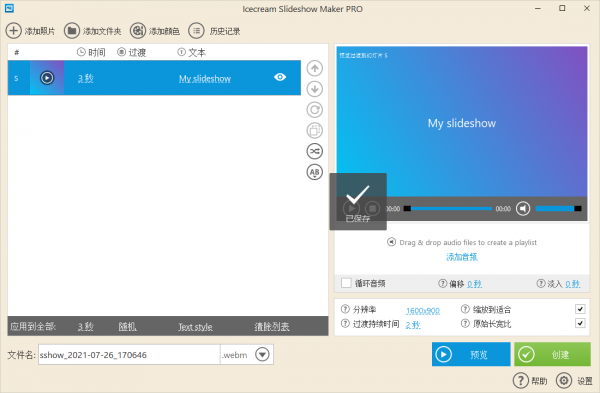The image size is (600, 393).
Task: Click the Icecream Slideshow Maker app icon
Action: 9,8
